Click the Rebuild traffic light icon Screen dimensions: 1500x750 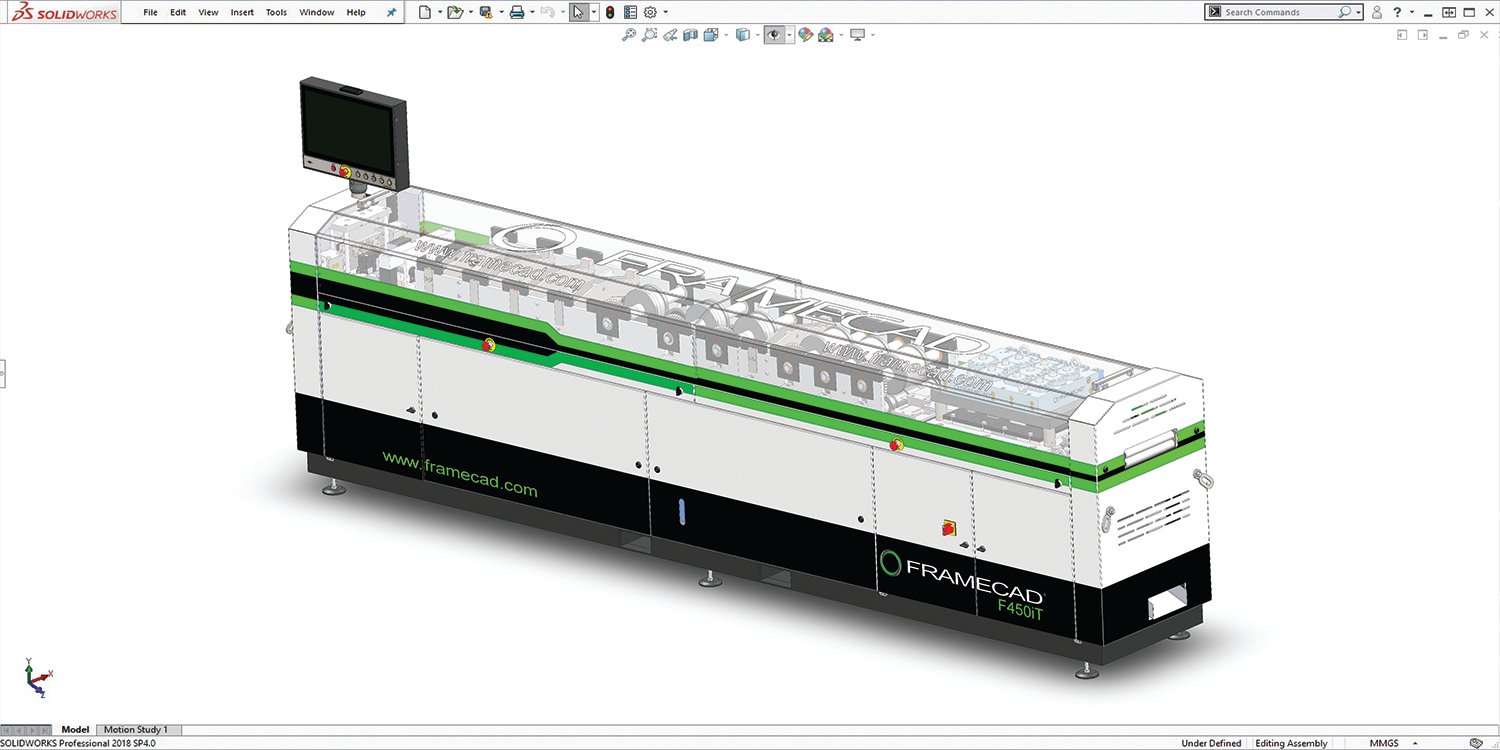point(610,12)
